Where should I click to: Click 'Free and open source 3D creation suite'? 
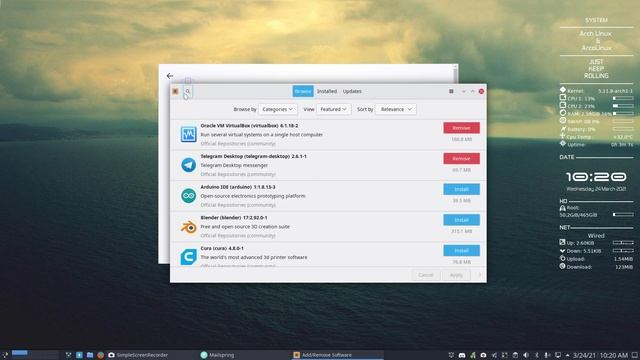245,227
